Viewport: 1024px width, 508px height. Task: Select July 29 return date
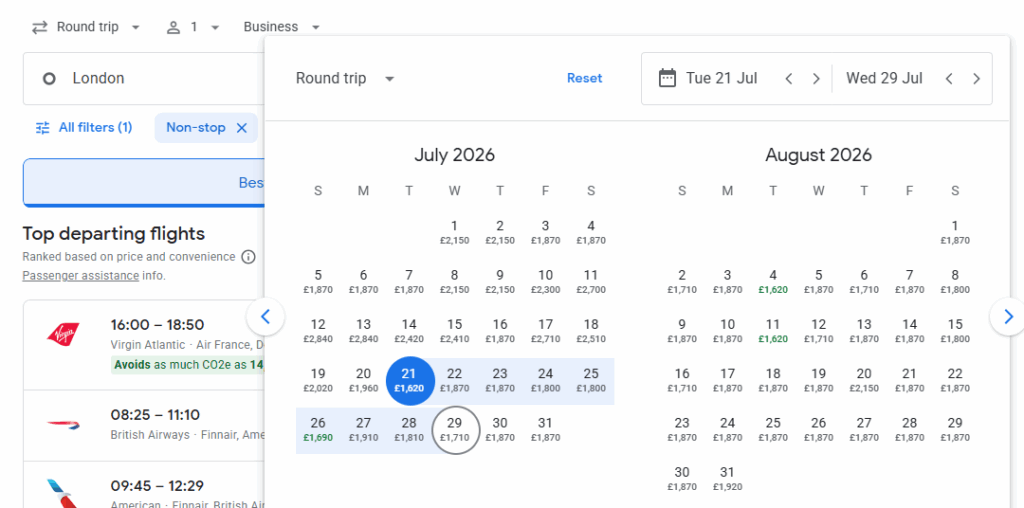coord(455,429)
